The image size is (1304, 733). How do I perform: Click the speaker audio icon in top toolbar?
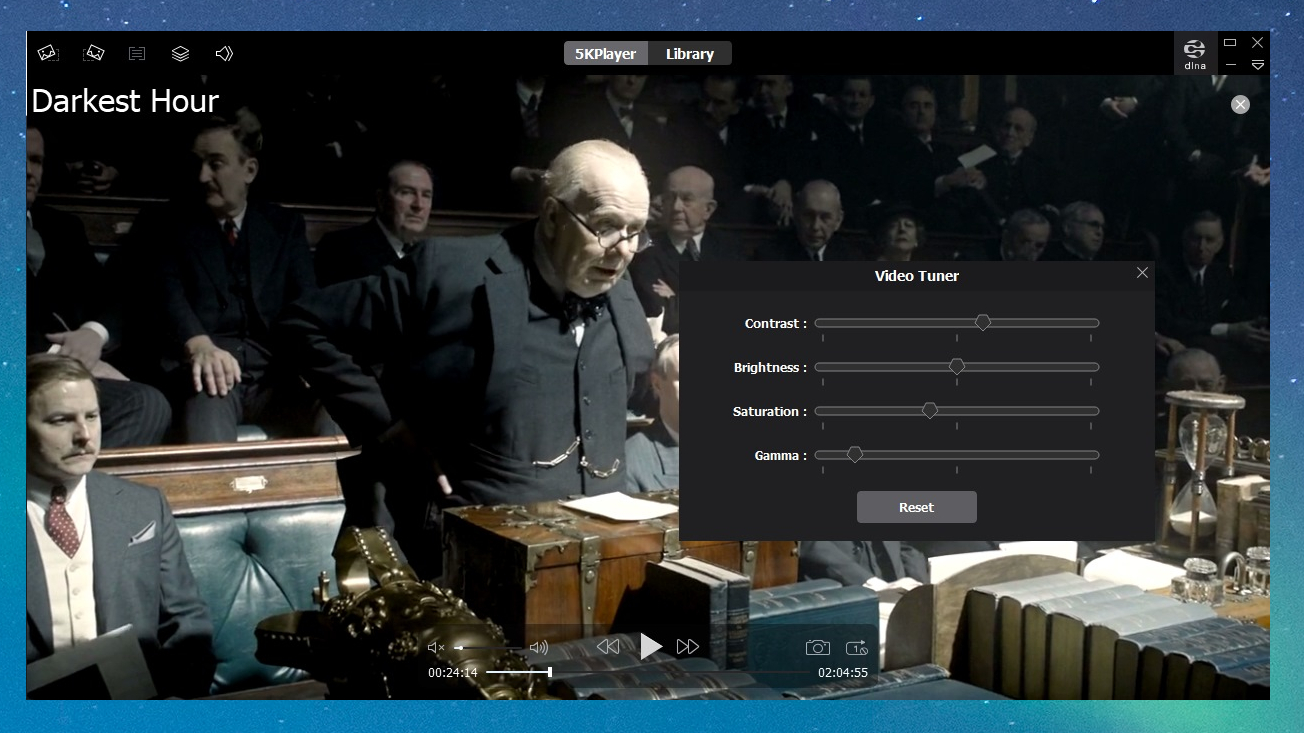click(x=224, y=53)
